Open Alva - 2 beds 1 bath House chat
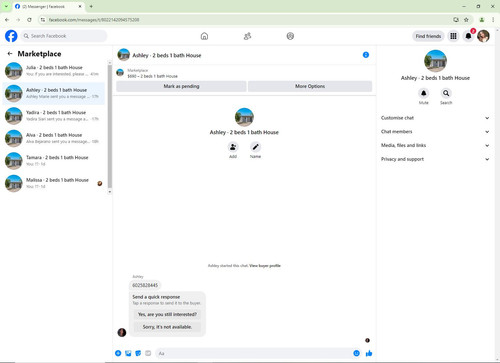 pyautogui.click(x=54, y=138)
